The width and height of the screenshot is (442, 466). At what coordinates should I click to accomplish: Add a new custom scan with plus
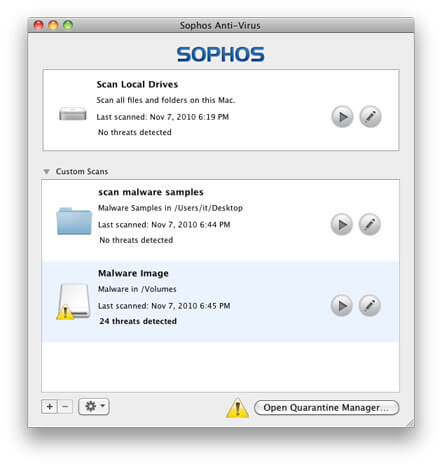click(49, 407)
